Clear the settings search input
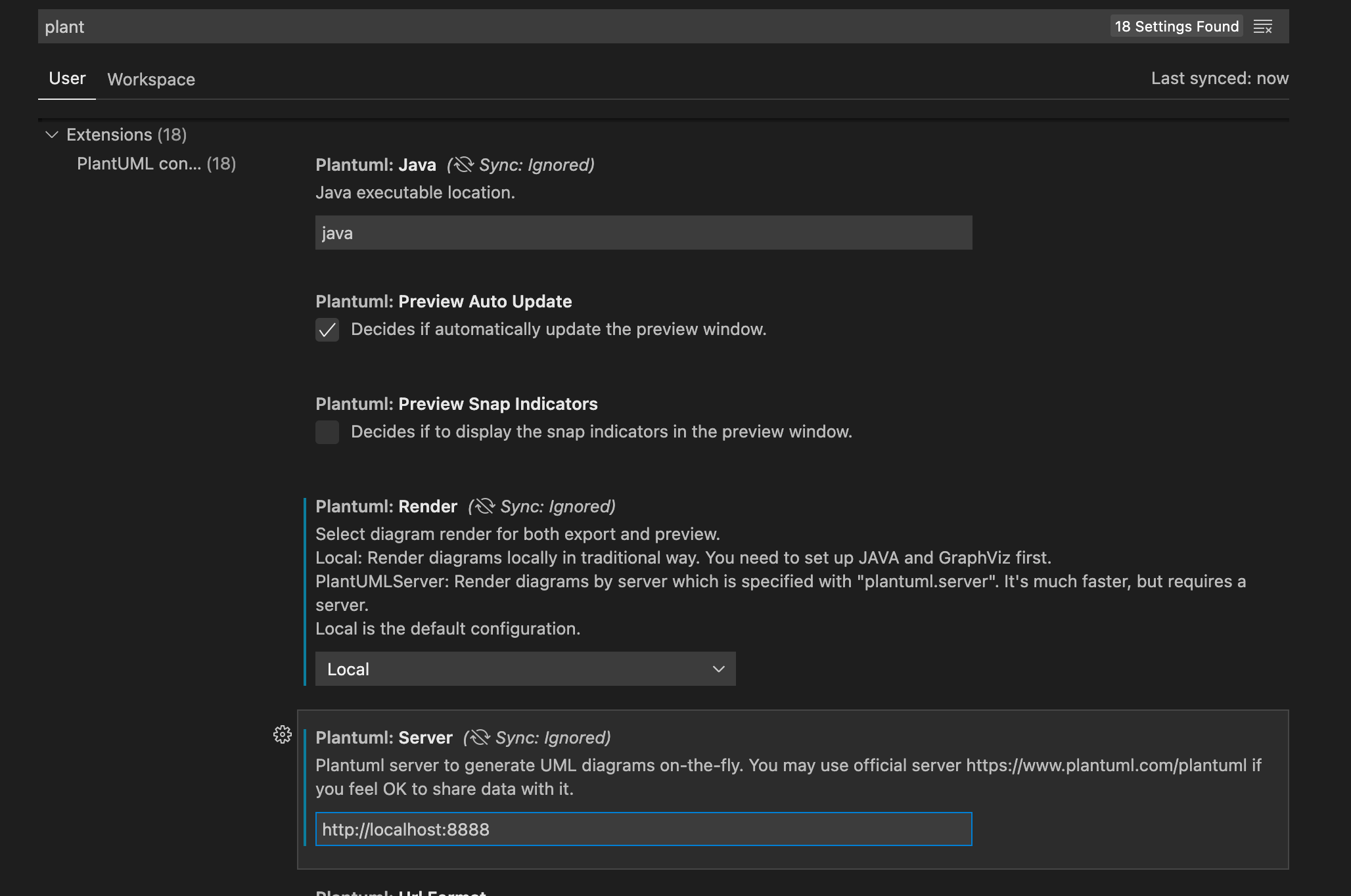 coord(1263,27)
